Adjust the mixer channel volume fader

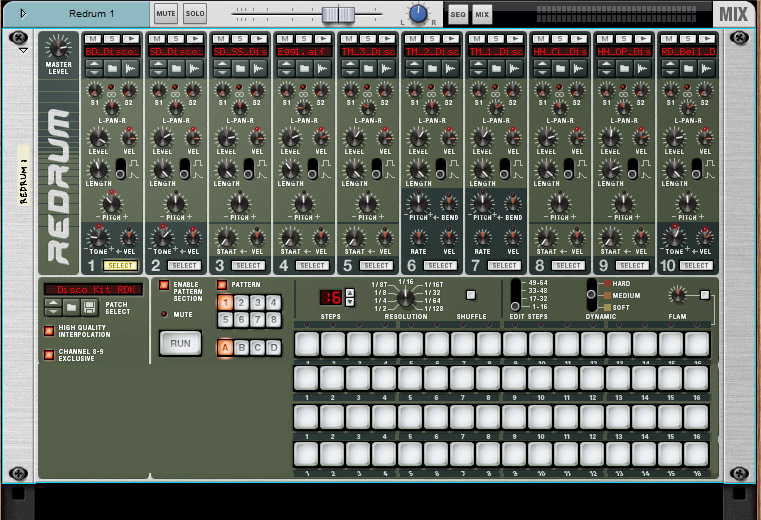click(x=338, y=15)
